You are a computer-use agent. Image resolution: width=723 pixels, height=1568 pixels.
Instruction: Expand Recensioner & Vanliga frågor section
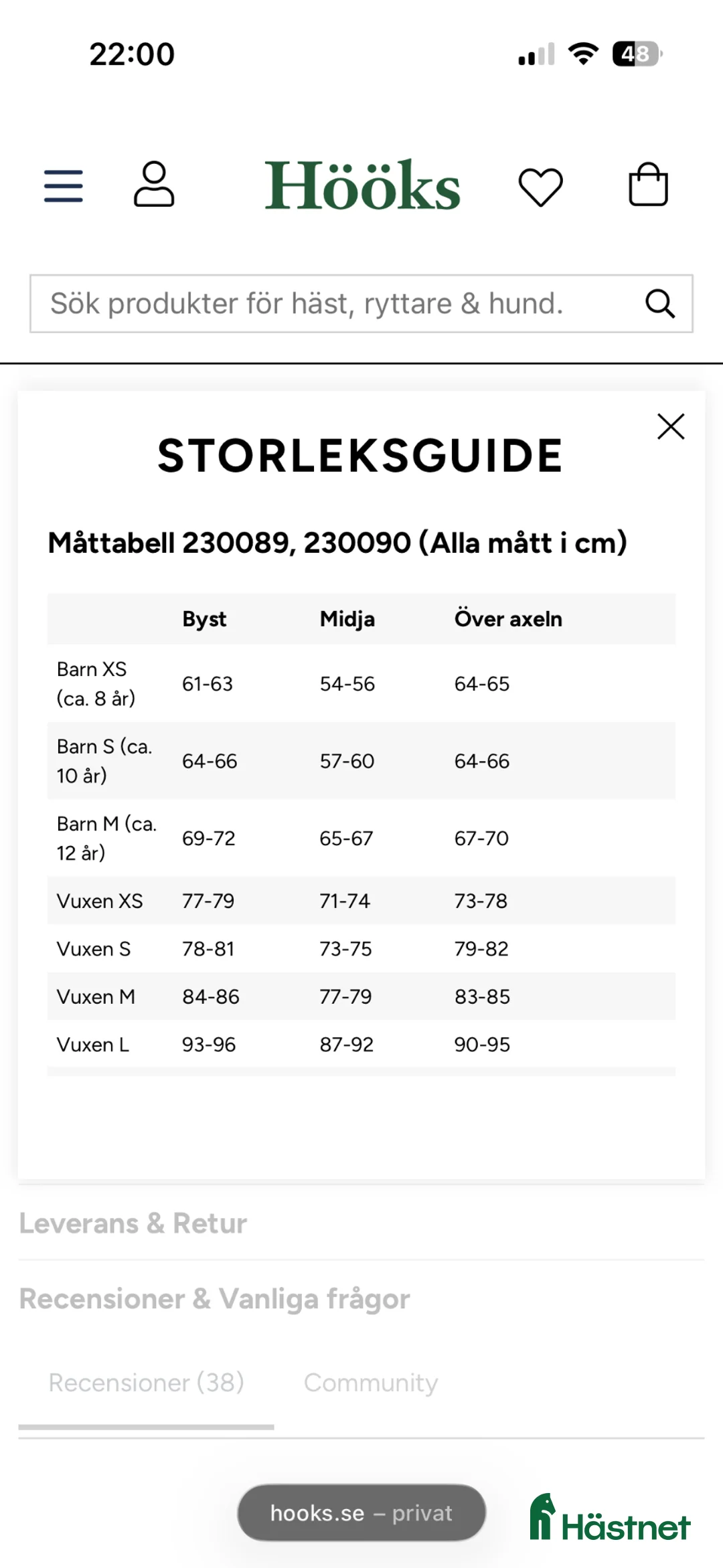click(214, 1299)
